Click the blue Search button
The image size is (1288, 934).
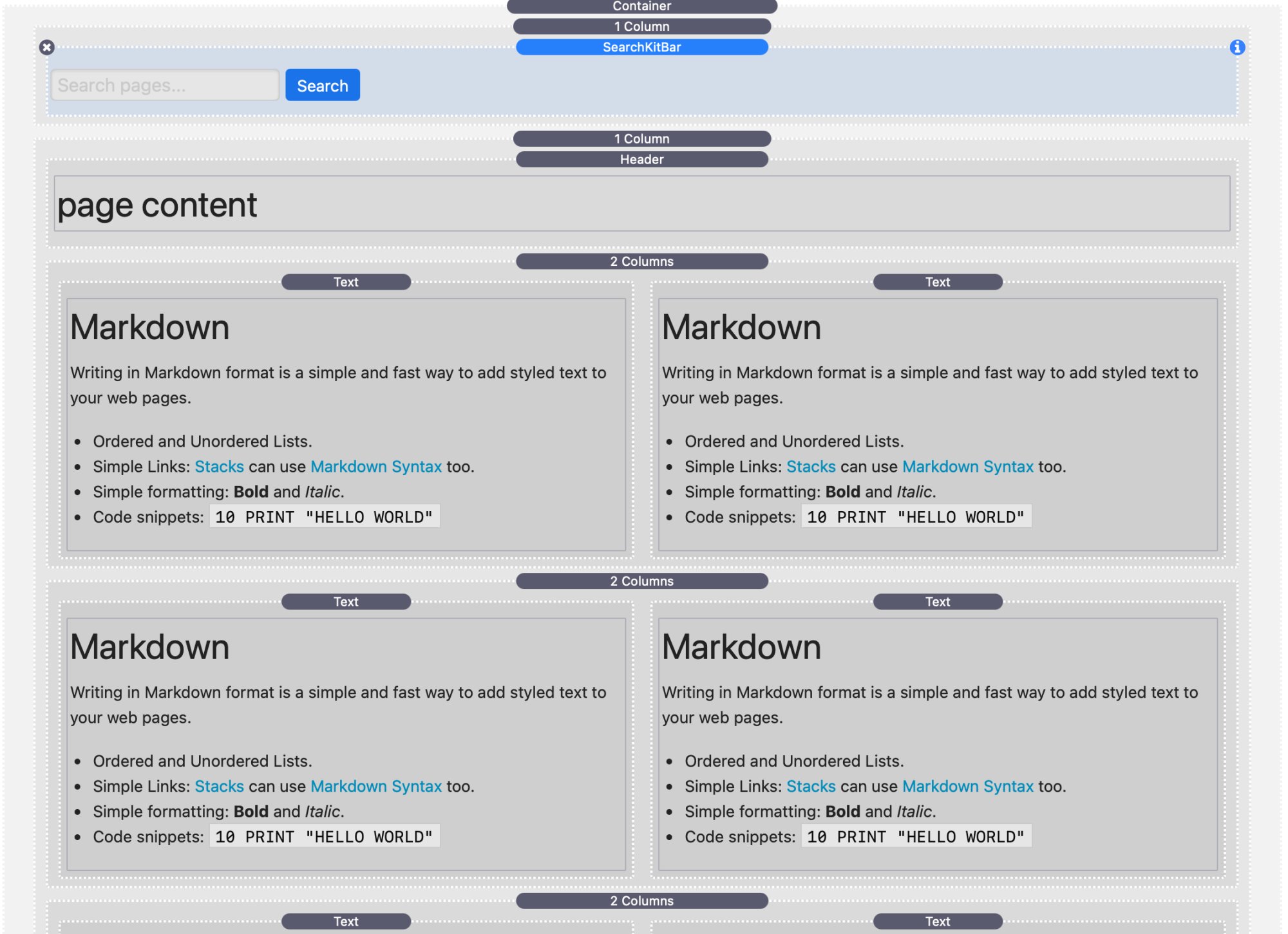pyautogui.click(x=322, y=85)
